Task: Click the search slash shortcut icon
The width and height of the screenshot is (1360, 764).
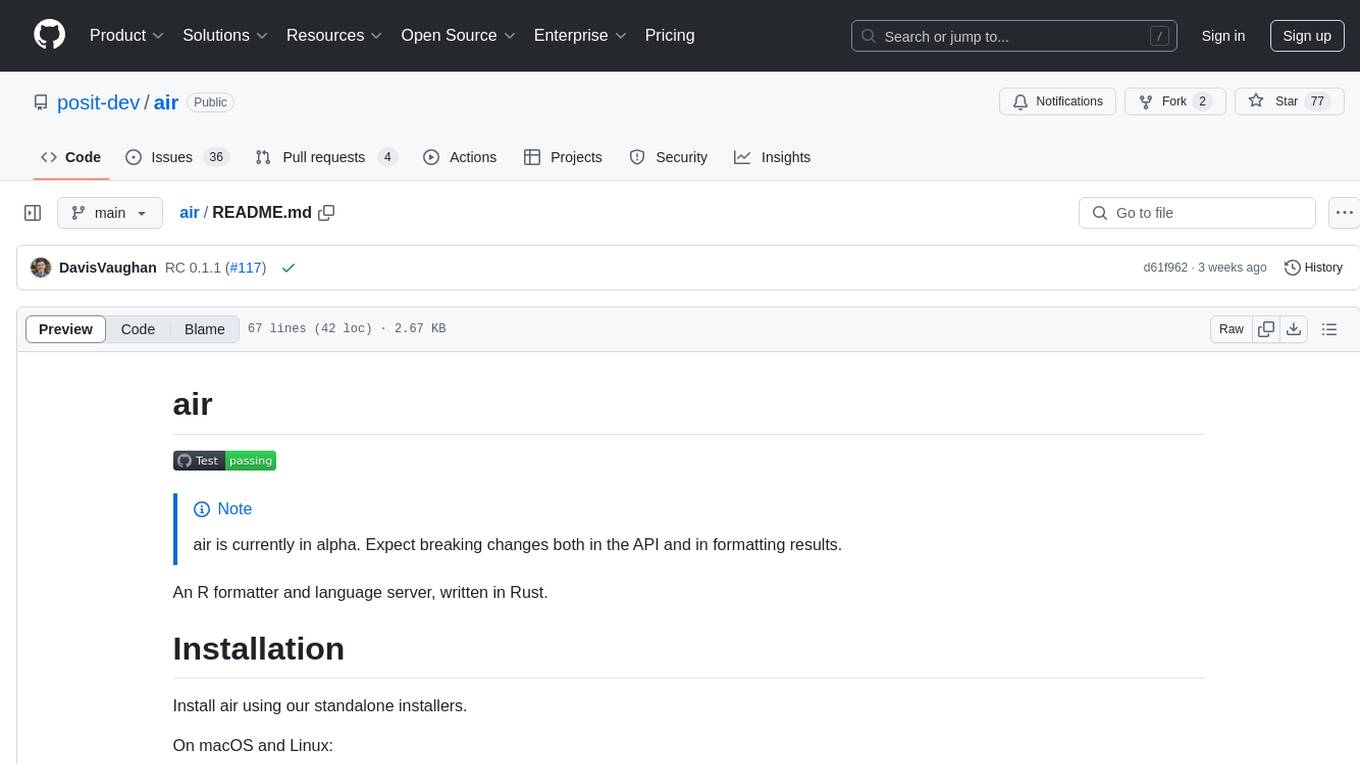Action: (x=1159, y=36)
